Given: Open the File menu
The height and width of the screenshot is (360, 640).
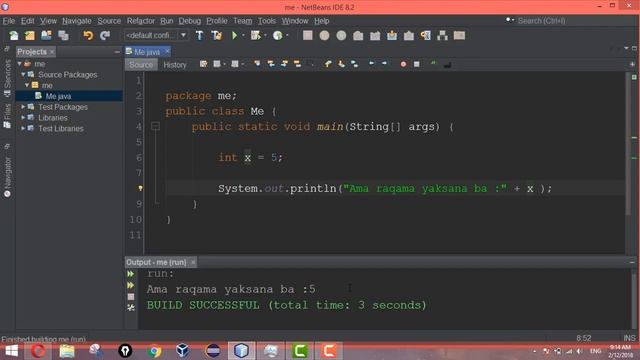Looking at the screenshot, I should pyautogui.click(x=9, y=21).
